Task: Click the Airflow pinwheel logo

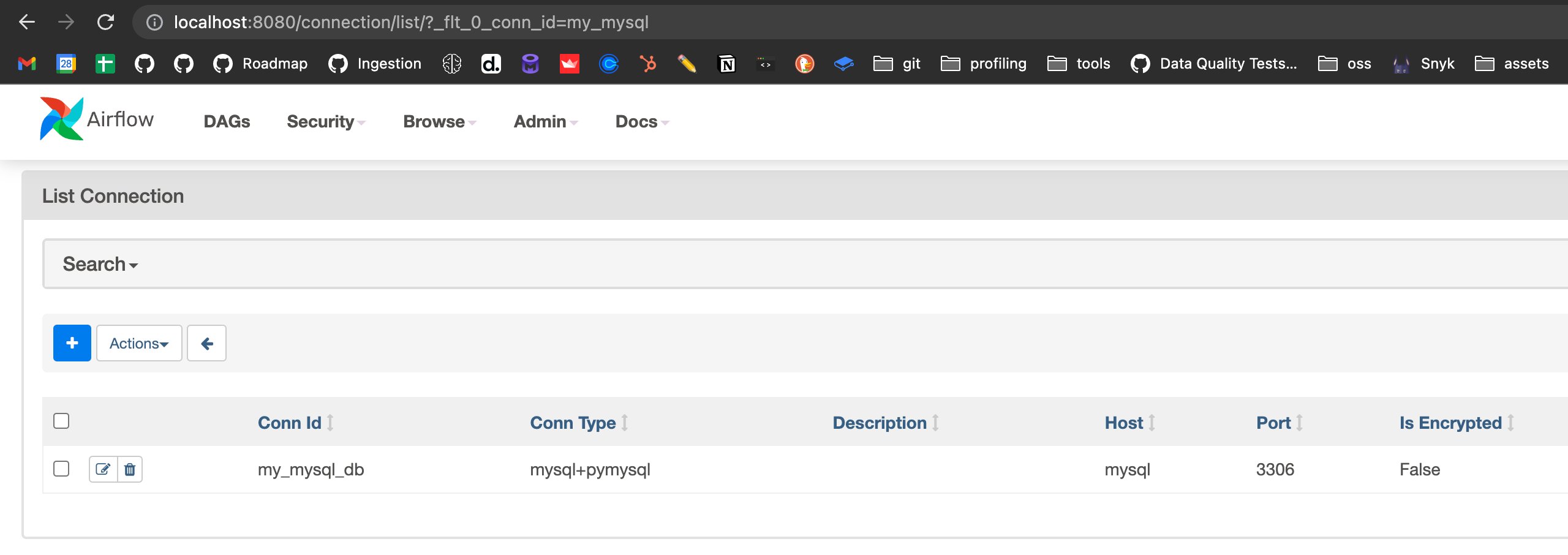Action: 61,119
